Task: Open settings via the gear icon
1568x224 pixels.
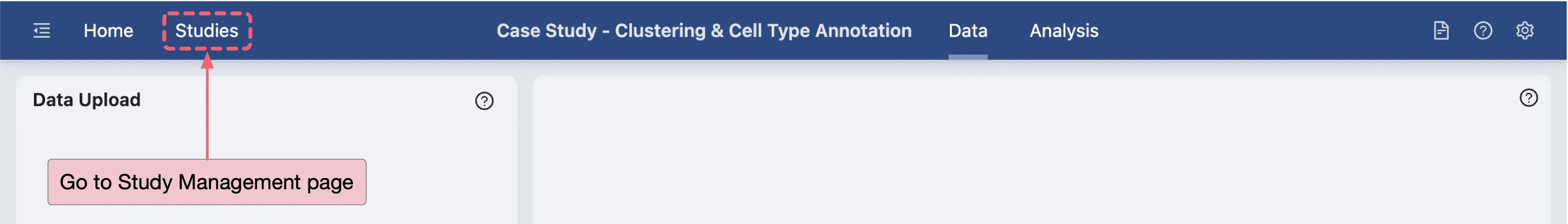Action: [x=1524, y=31]
